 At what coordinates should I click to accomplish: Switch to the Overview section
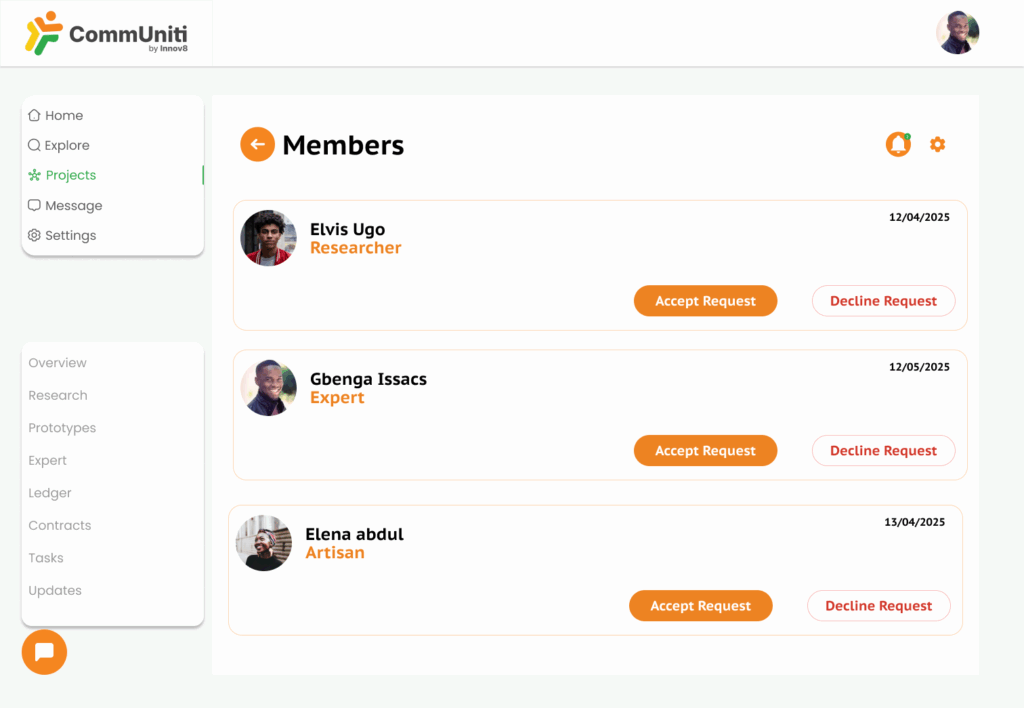tap(57, 363)
